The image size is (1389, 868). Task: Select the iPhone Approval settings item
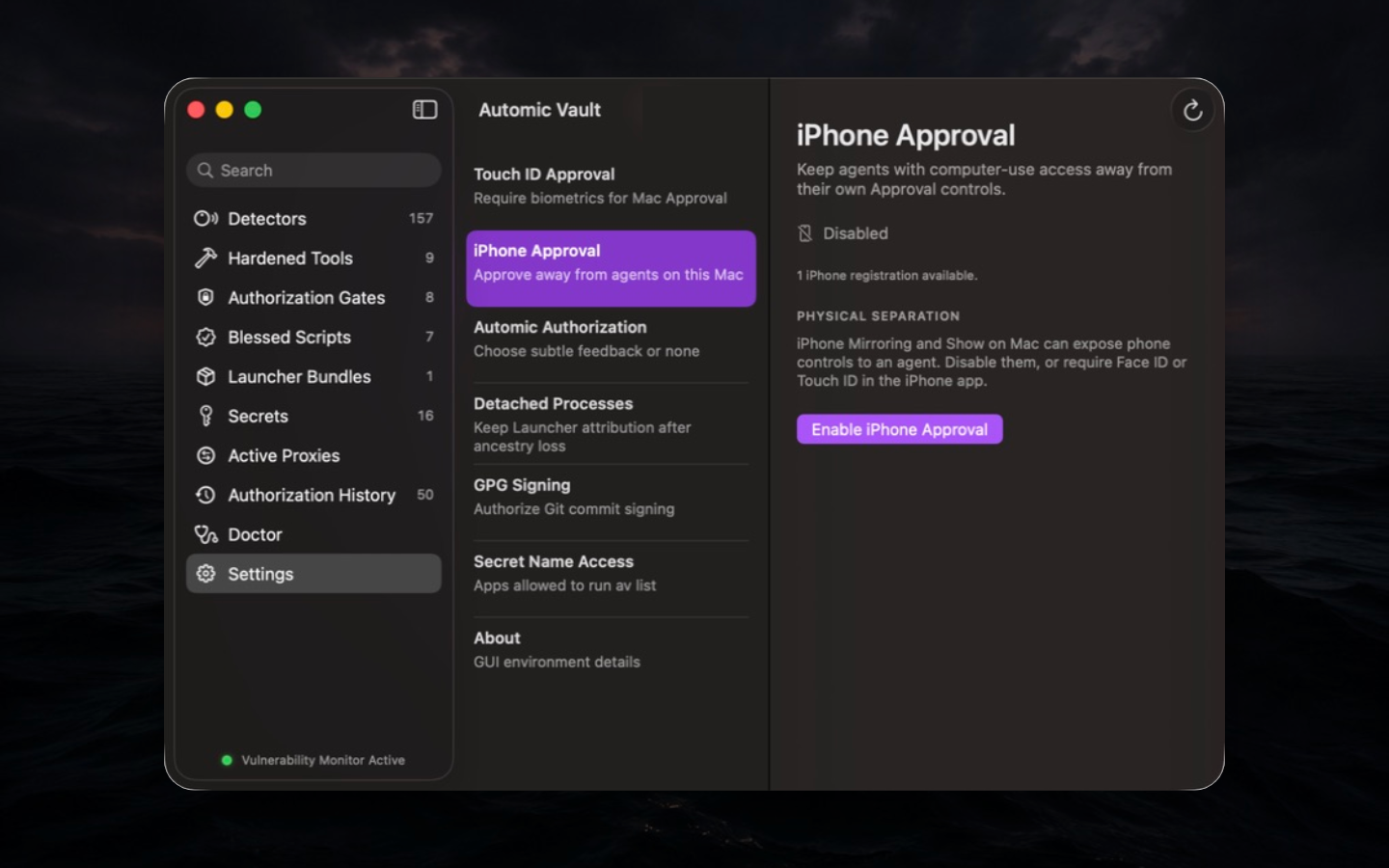pyautogui.click(x=611, y=268)
